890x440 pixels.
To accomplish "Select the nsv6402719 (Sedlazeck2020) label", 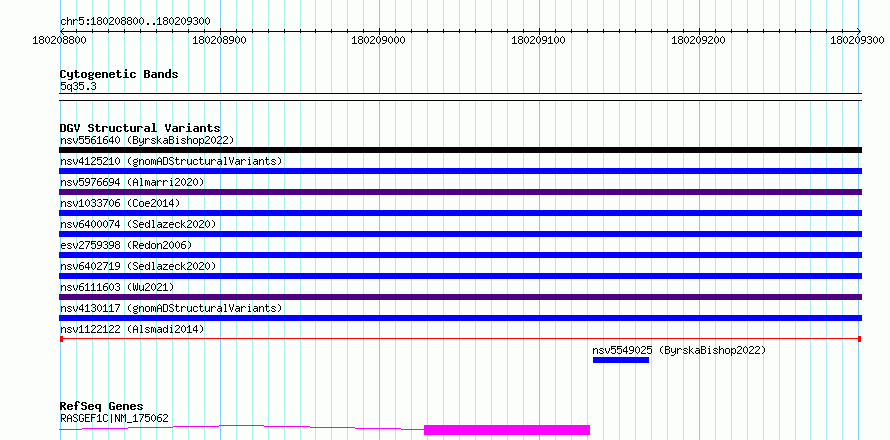I will pyautogui.click(x=138, y=266).
